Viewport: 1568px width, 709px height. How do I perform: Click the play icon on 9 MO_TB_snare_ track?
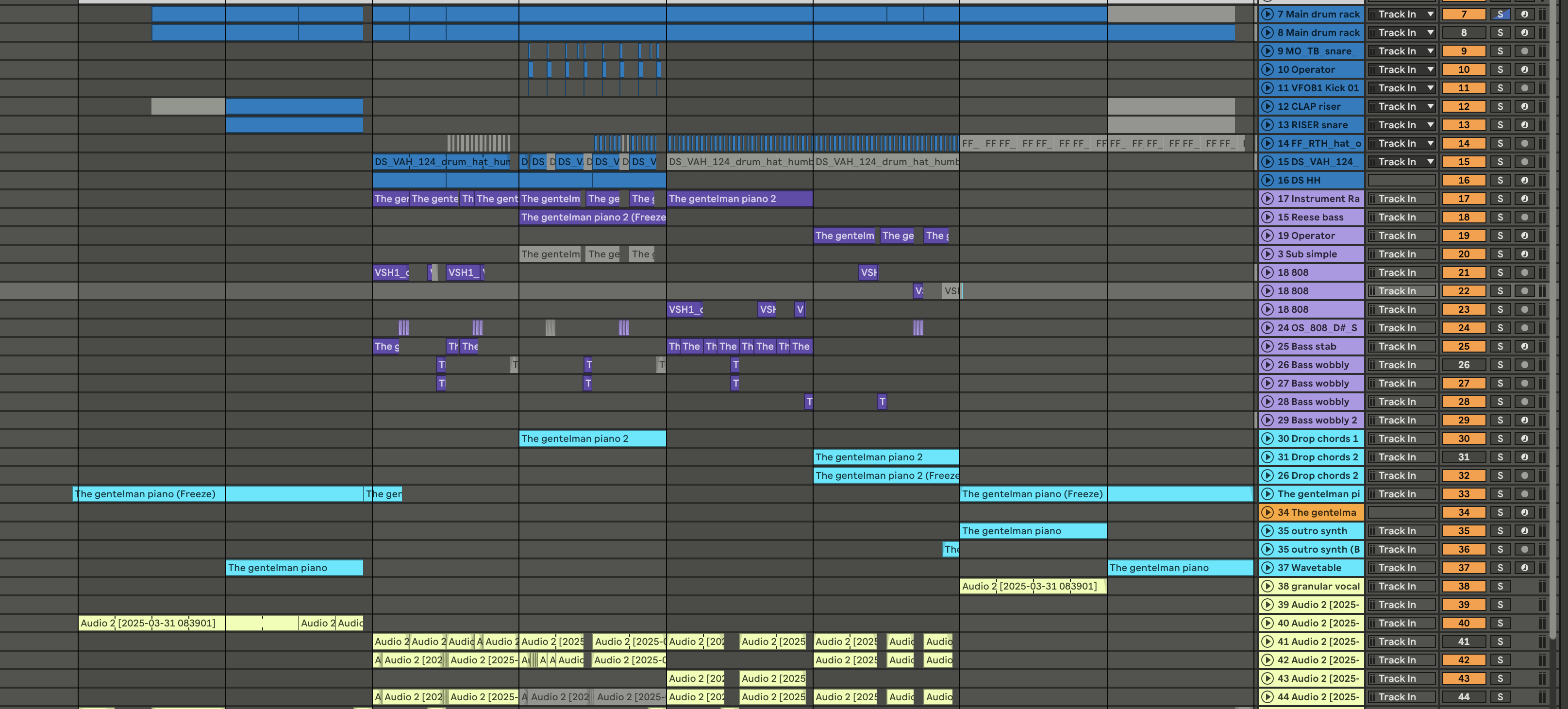1268,51
